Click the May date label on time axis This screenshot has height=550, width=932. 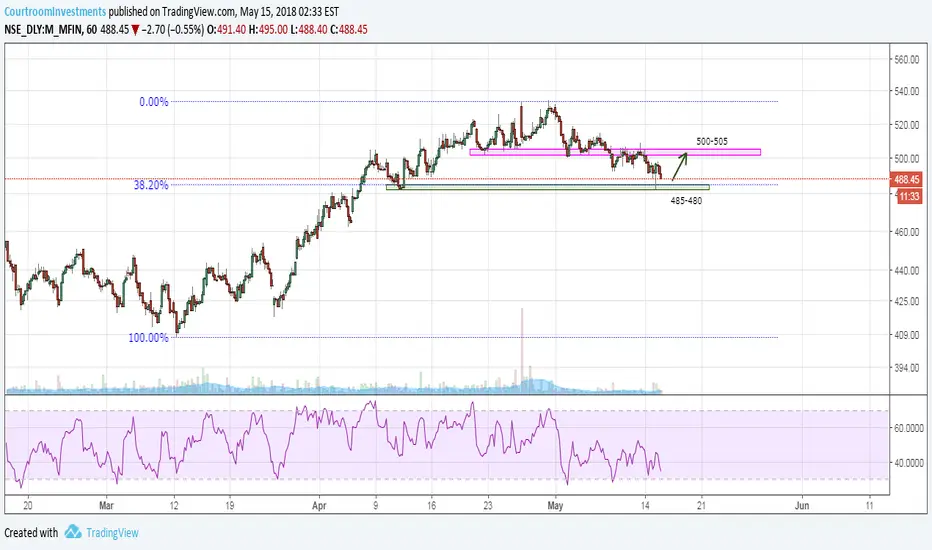(x=555, y=505)
